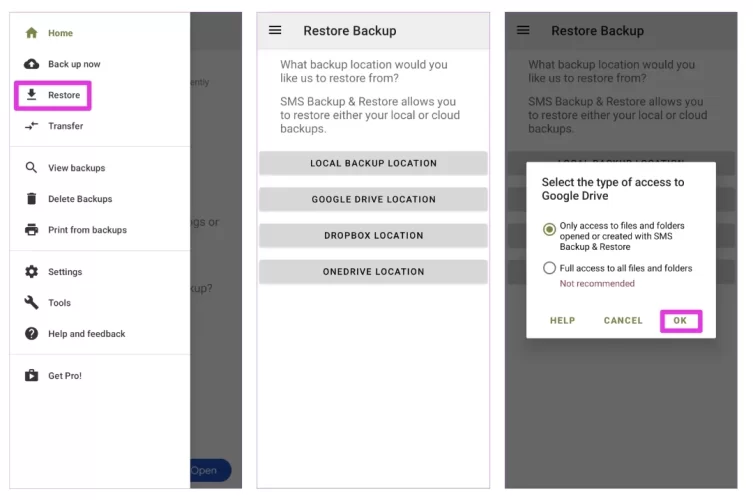Tap the DROPBOX LOCATION button
This screenshot has width=753, height=500.
click(x=373, y=236)
